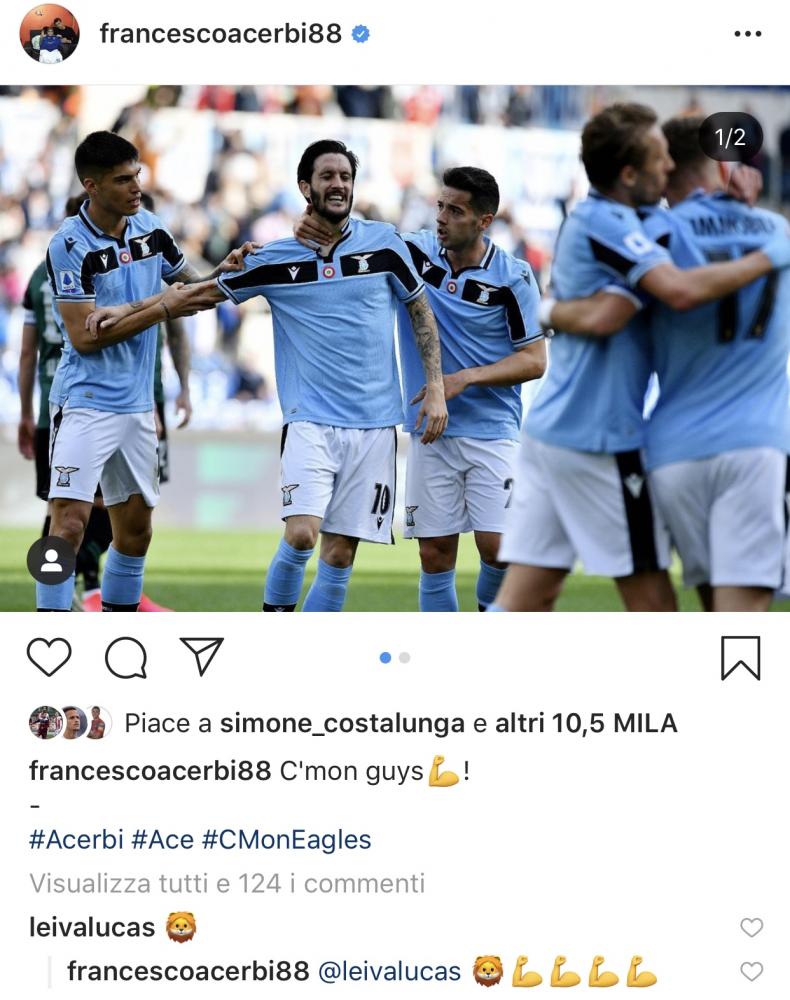Open the three-dot options menu

coord(748,34)
